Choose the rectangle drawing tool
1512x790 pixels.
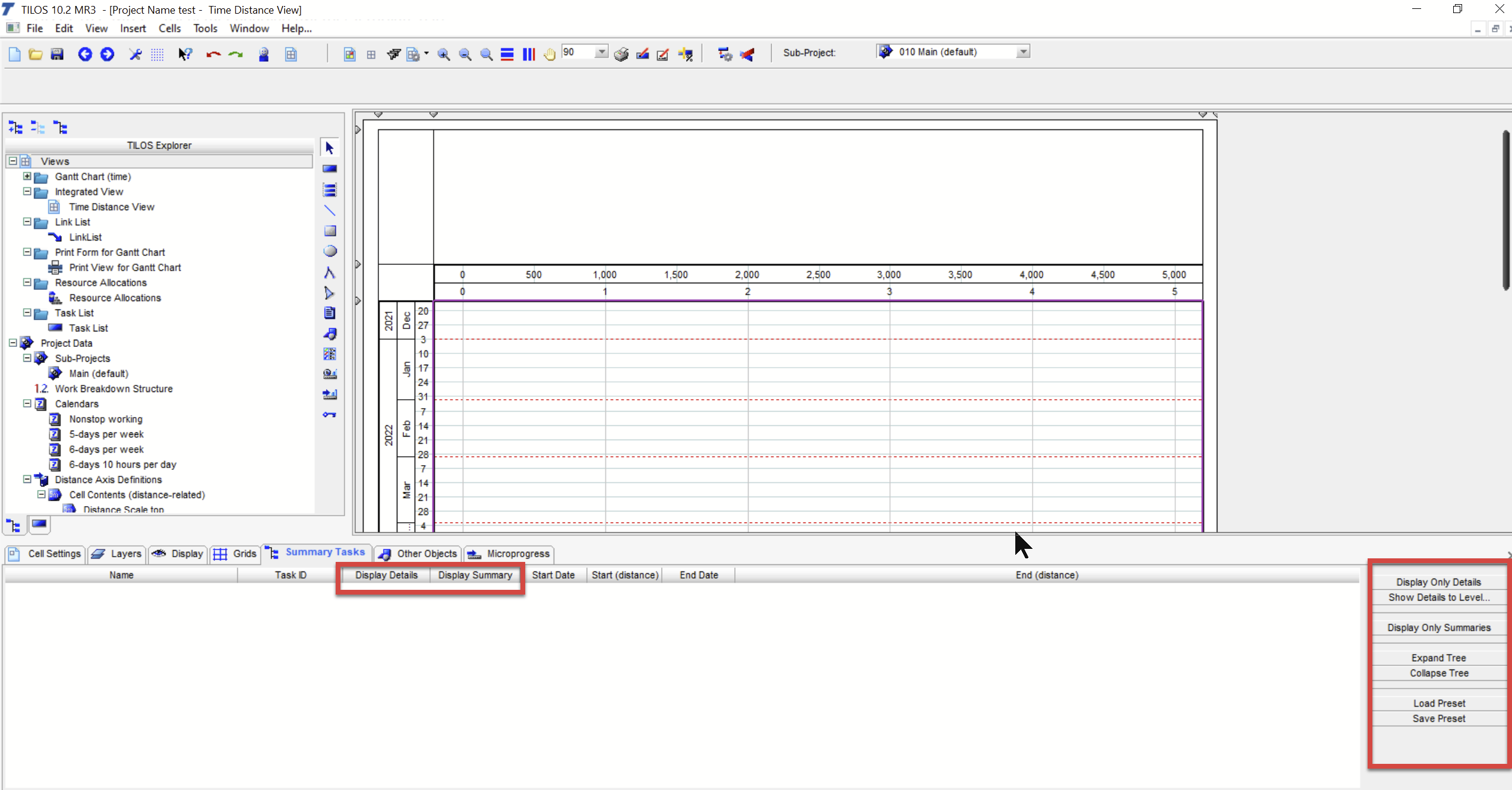329,230
